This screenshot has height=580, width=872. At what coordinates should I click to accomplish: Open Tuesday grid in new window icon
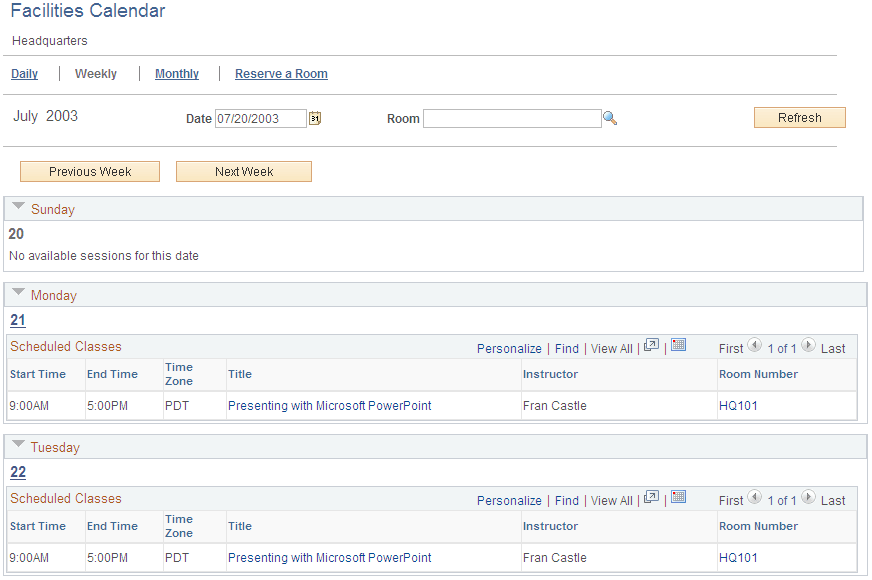[651, 498]
